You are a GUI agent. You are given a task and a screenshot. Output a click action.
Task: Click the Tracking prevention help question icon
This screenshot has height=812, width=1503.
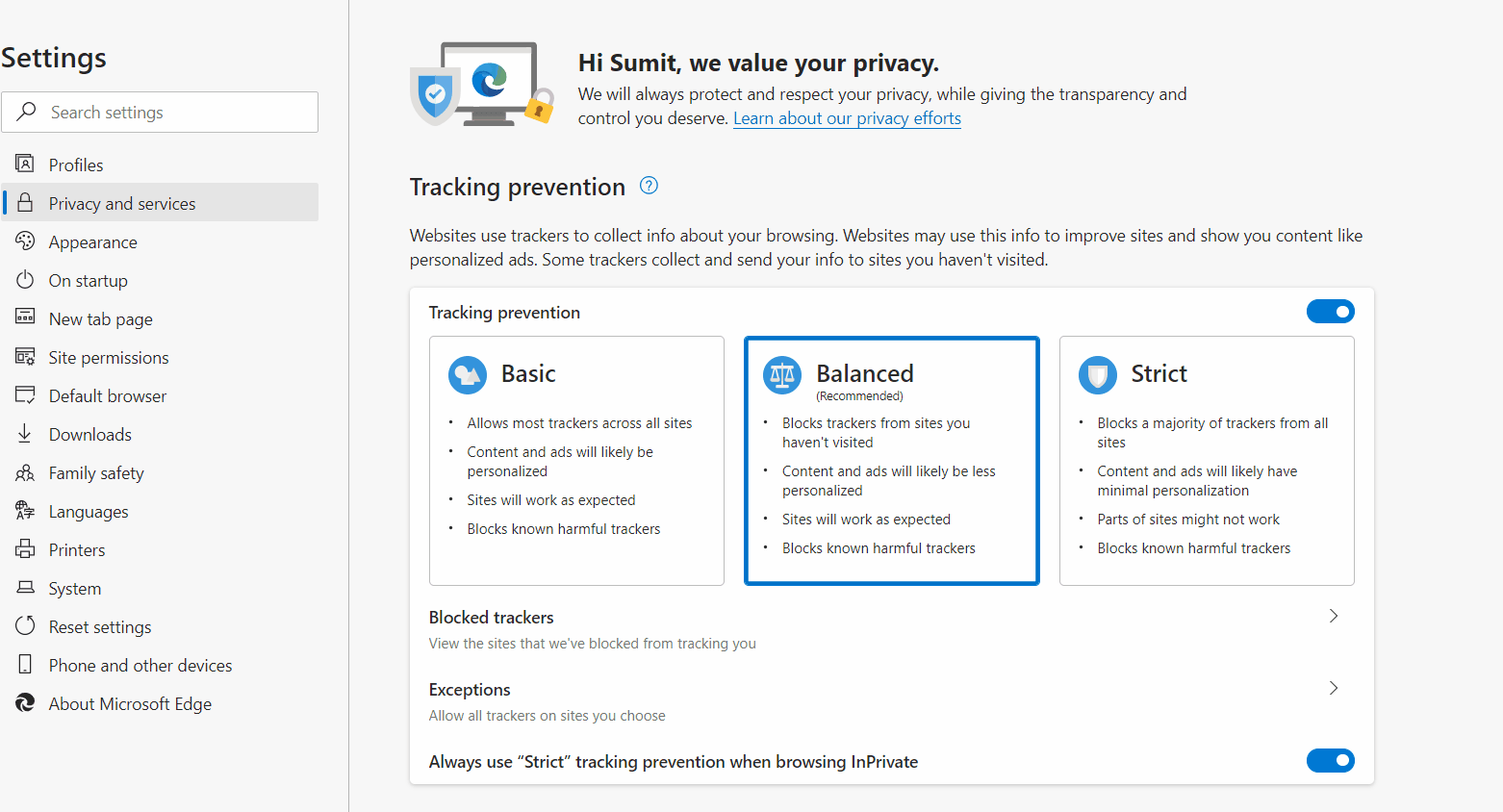point(649,186)
